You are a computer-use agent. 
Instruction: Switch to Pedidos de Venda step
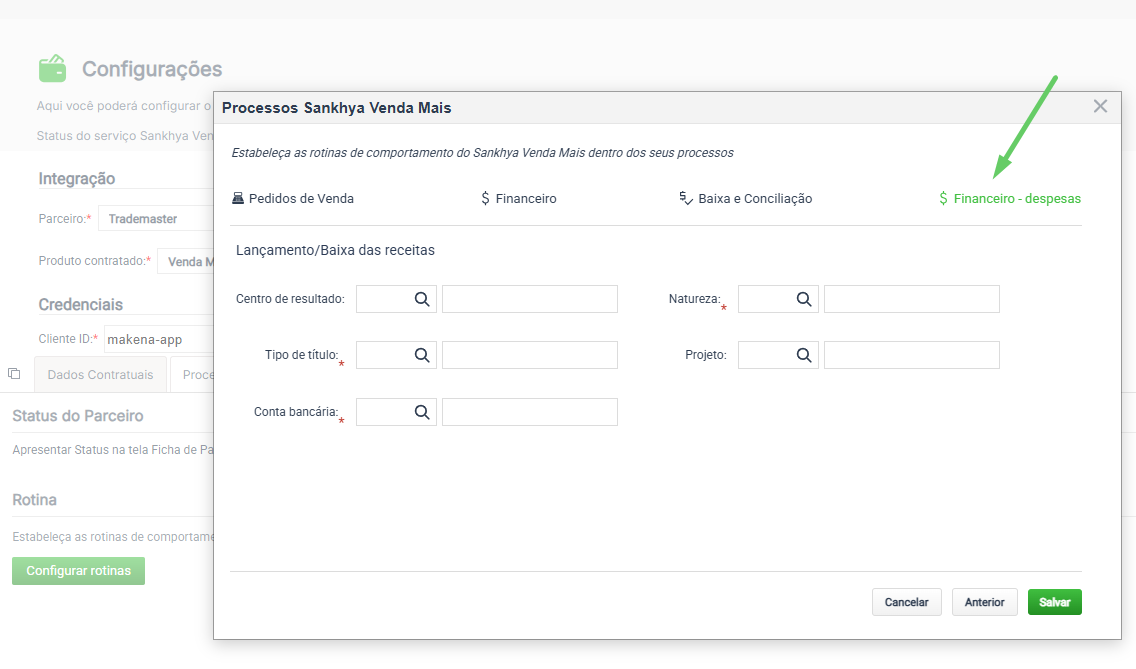pyautogui.click(x=293, y=199)
